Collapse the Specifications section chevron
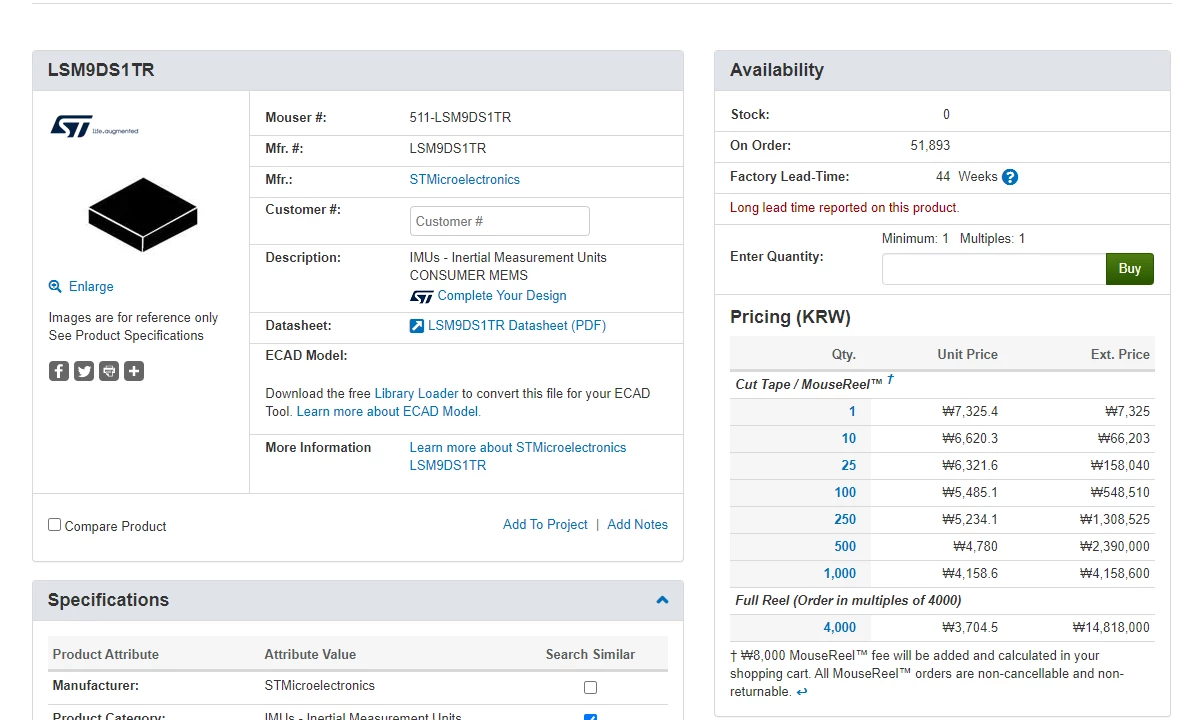Screen dimensions: 1196x720 pyautogui.click(x=662, y=600)
